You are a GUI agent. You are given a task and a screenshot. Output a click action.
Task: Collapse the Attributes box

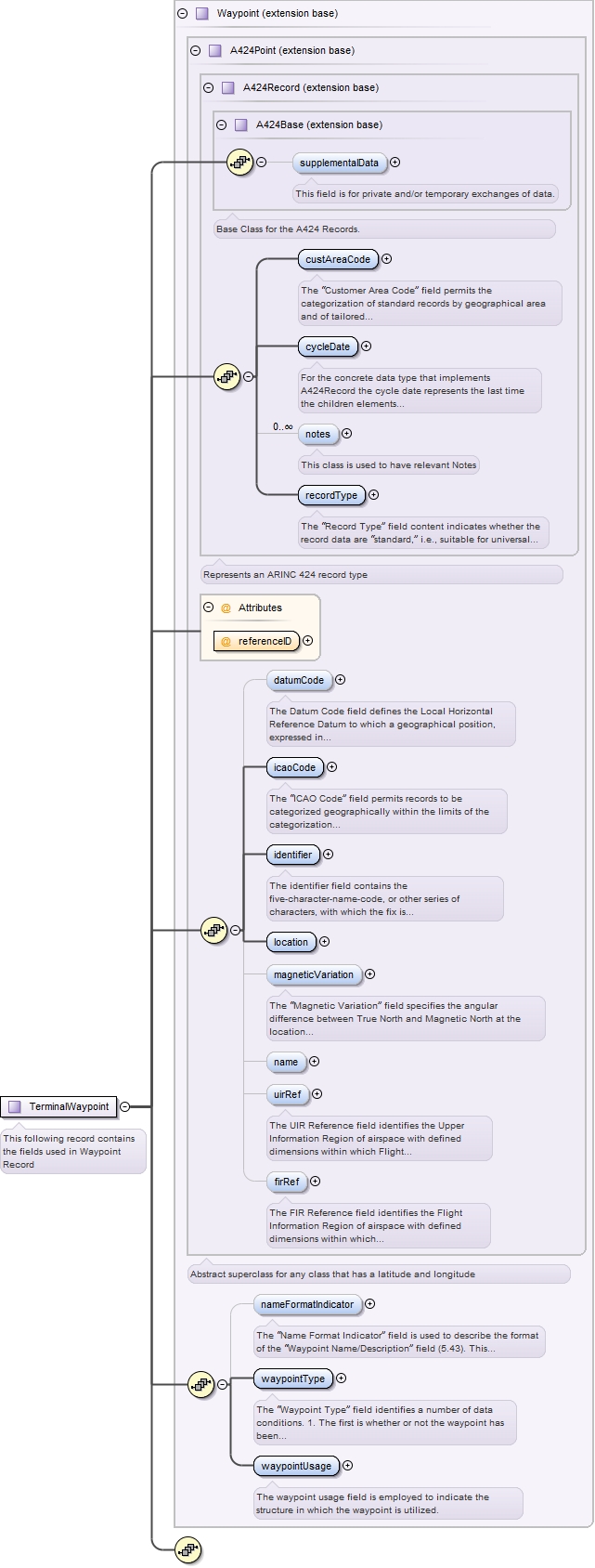click(208, 608)
